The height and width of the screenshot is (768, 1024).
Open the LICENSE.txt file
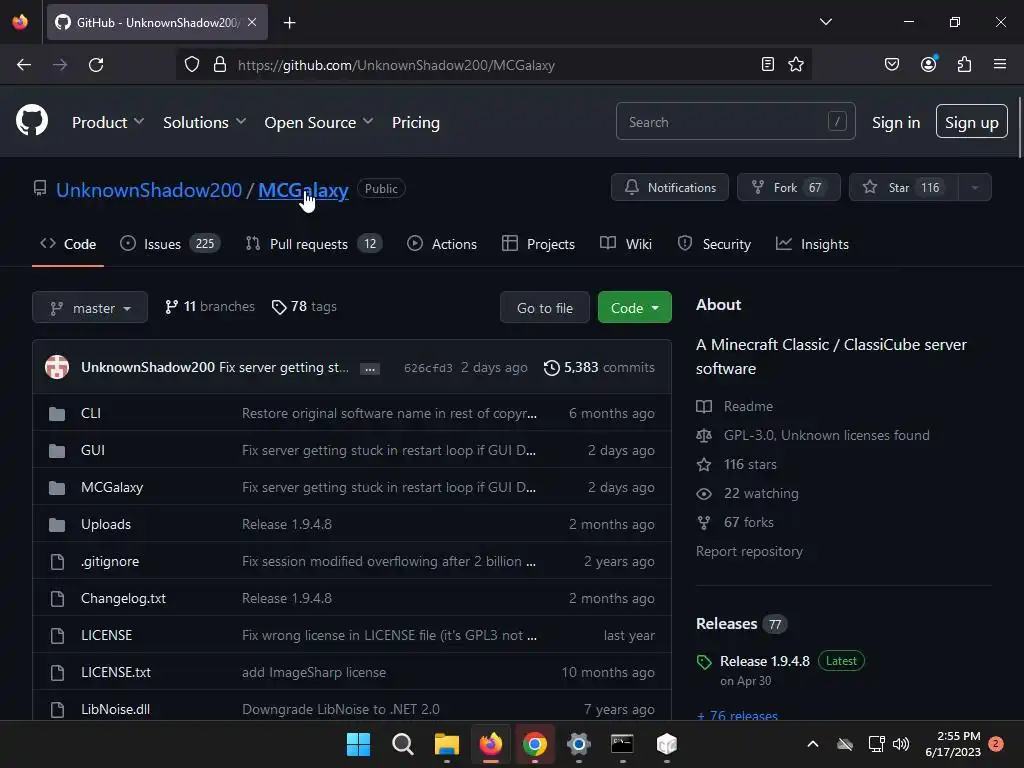pos(116,672)
